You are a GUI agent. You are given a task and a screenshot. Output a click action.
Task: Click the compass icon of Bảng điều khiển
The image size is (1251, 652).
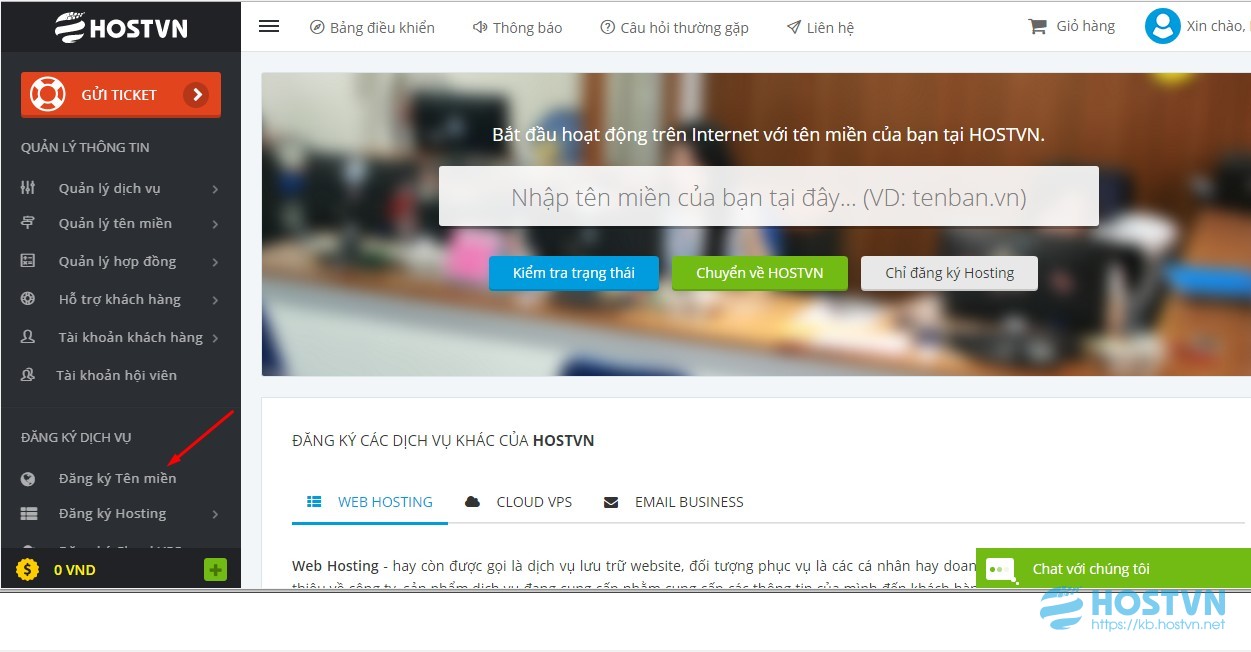point(317,28)
